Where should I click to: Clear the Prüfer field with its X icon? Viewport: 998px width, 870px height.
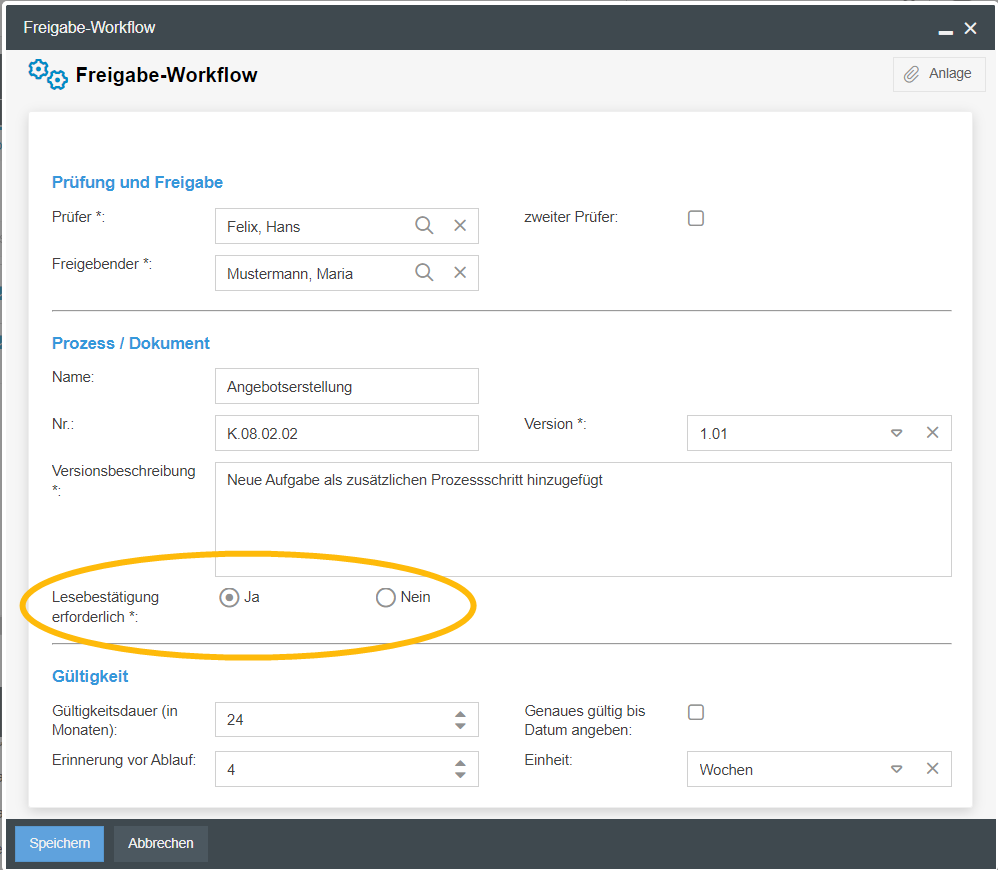[x=460, y=226]
